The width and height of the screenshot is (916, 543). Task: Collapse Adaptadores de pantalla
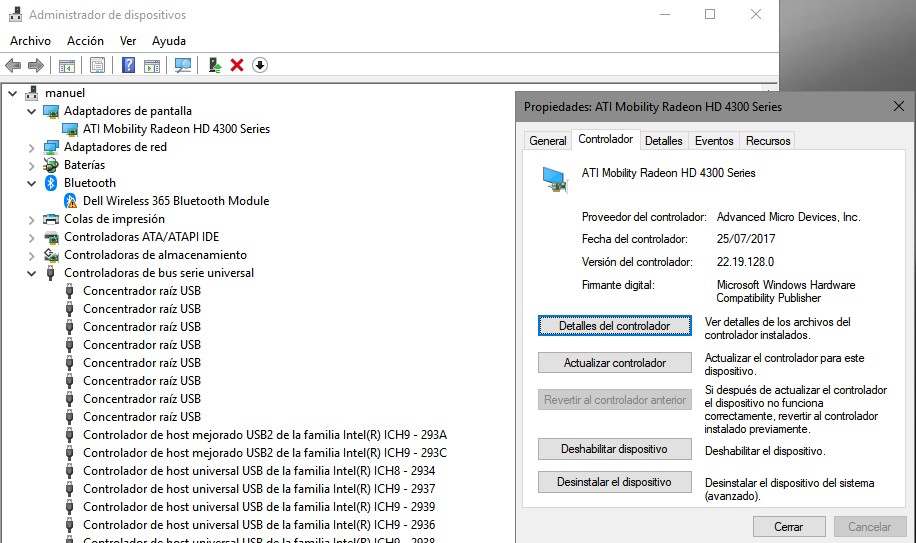tap(32, 112)
